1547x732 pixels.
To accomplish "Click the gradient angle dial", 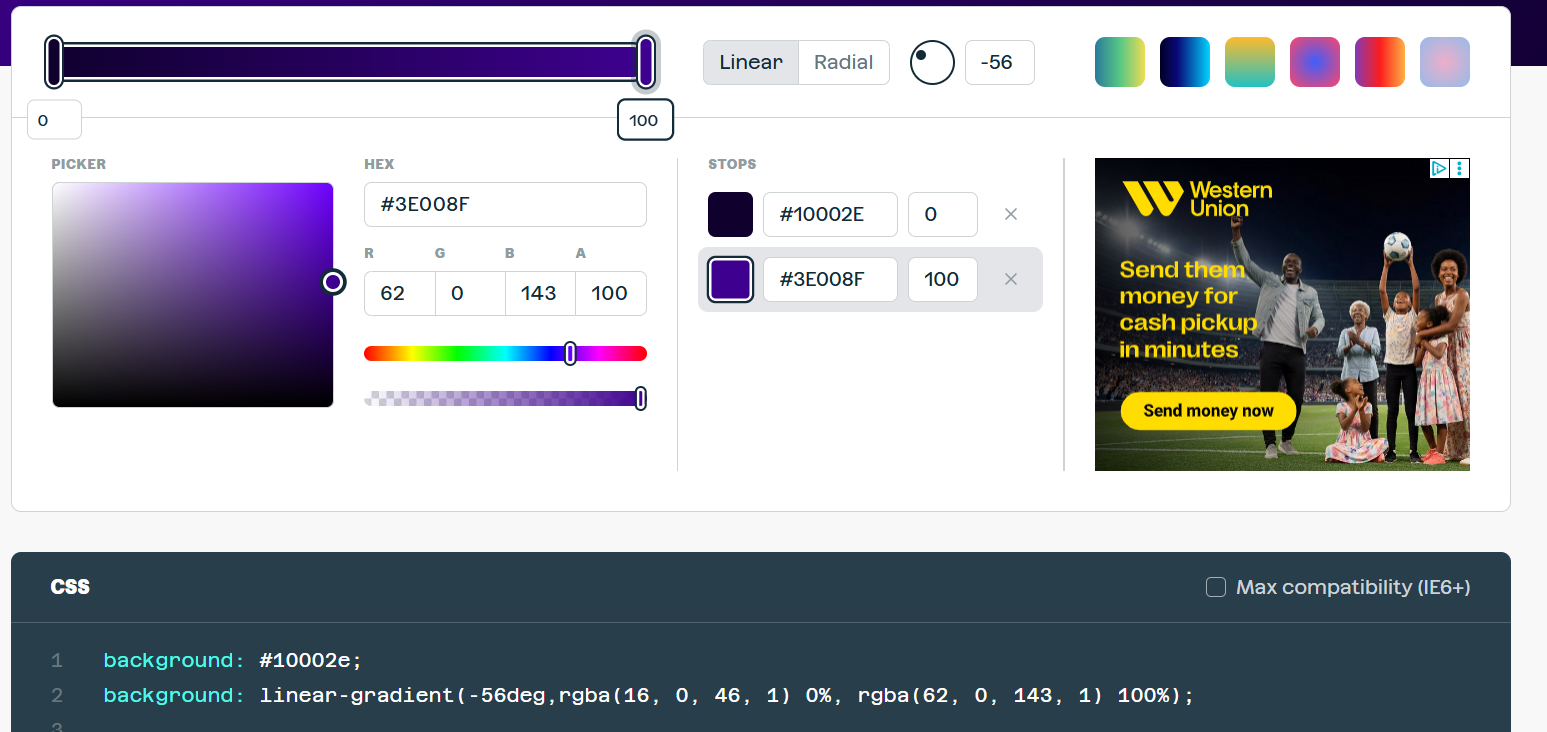I will 932,62.
